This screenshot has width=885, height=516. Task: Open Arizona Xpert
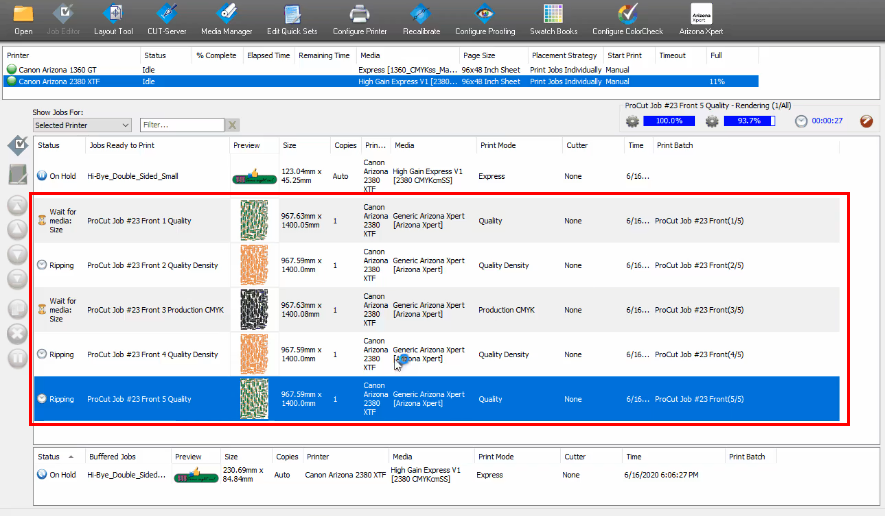click(708, 17)
